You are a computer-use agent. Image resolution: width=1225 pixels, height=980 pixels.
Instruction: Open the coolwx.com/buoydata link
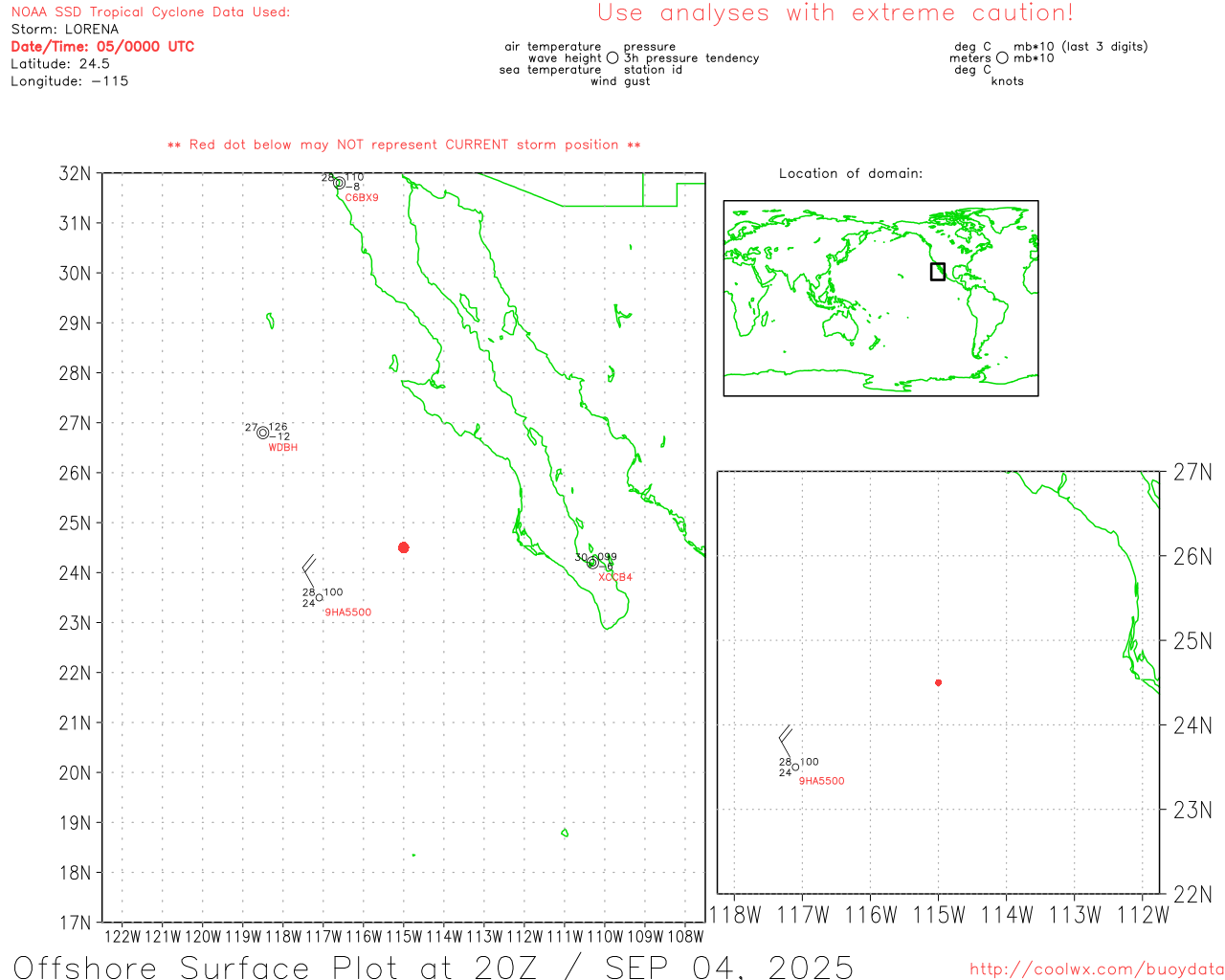tap(1097, 969)
